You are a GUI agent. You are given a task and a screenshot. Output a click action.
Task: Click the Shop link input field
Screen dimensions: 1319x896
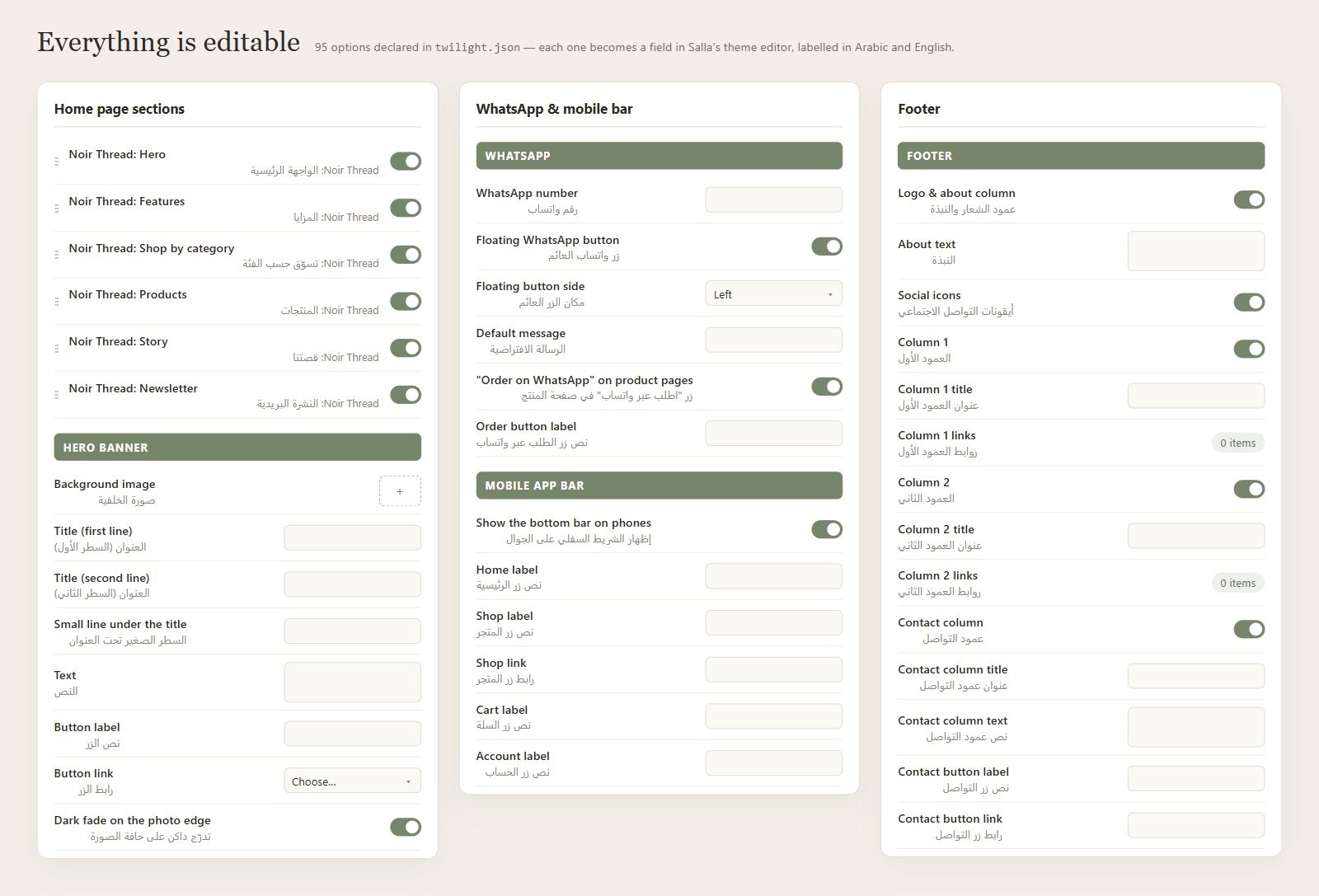(773, 669)
